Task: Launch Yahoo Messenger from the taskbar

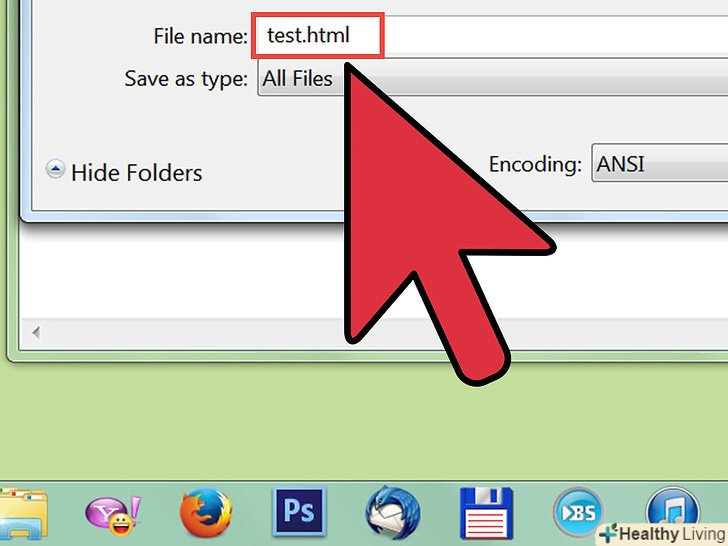Action: [x=113, y=515]
